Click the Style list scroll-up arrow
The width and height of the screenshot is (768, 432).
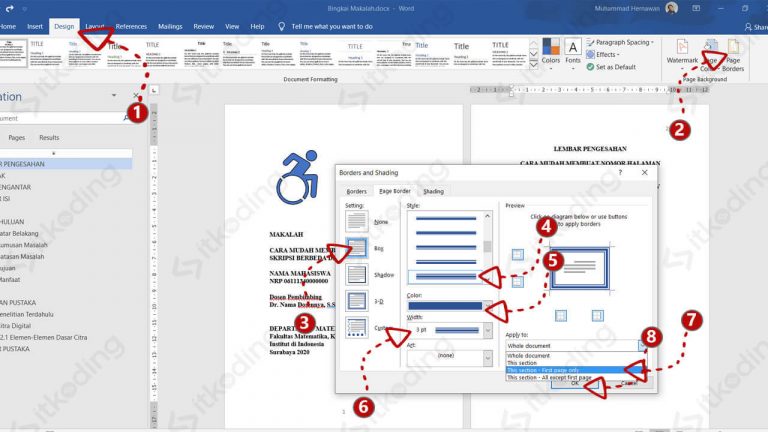tap(487, 216)
